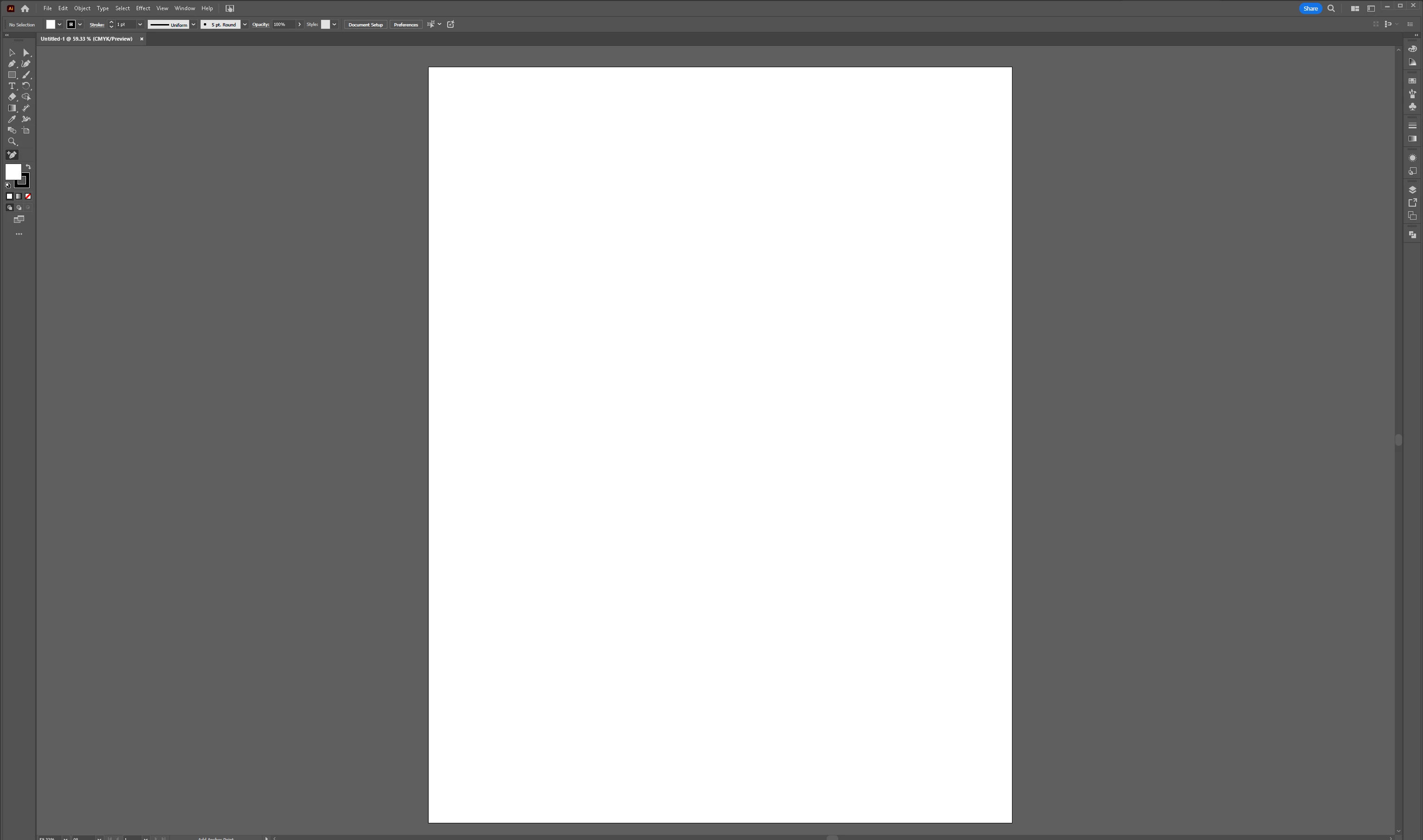This screenshot has height=840, width=1423.
Task: Expand the Align options dropdown arrow
Action: point(439,25)
